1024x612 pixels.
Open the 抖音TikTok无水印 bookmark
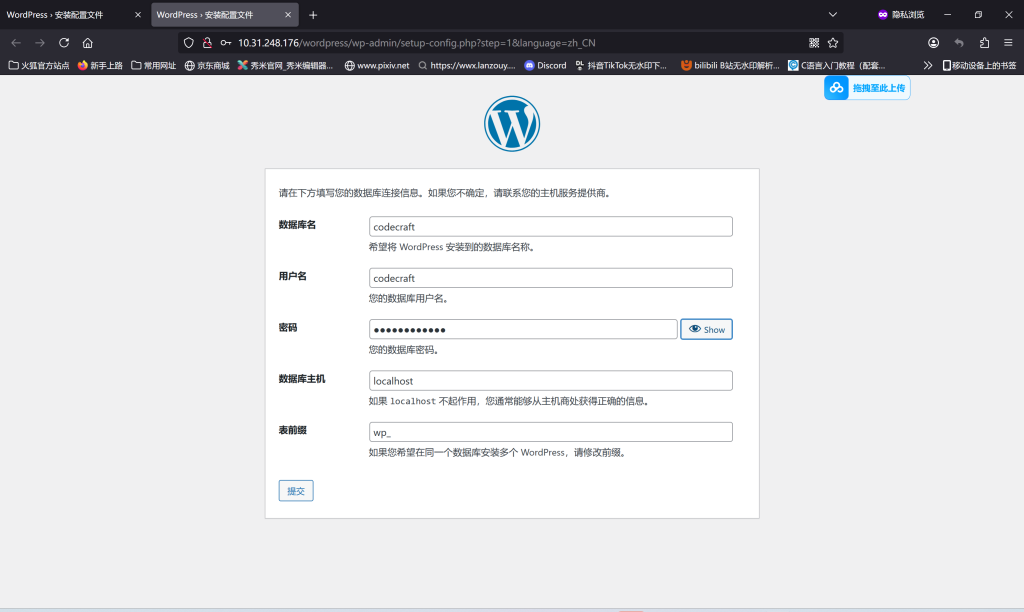pos(621,65)
